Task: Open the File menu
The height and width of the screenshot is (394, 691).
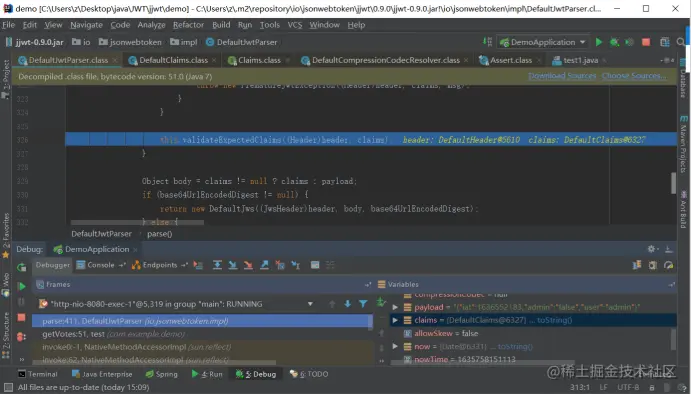Action: click(8, 25)
